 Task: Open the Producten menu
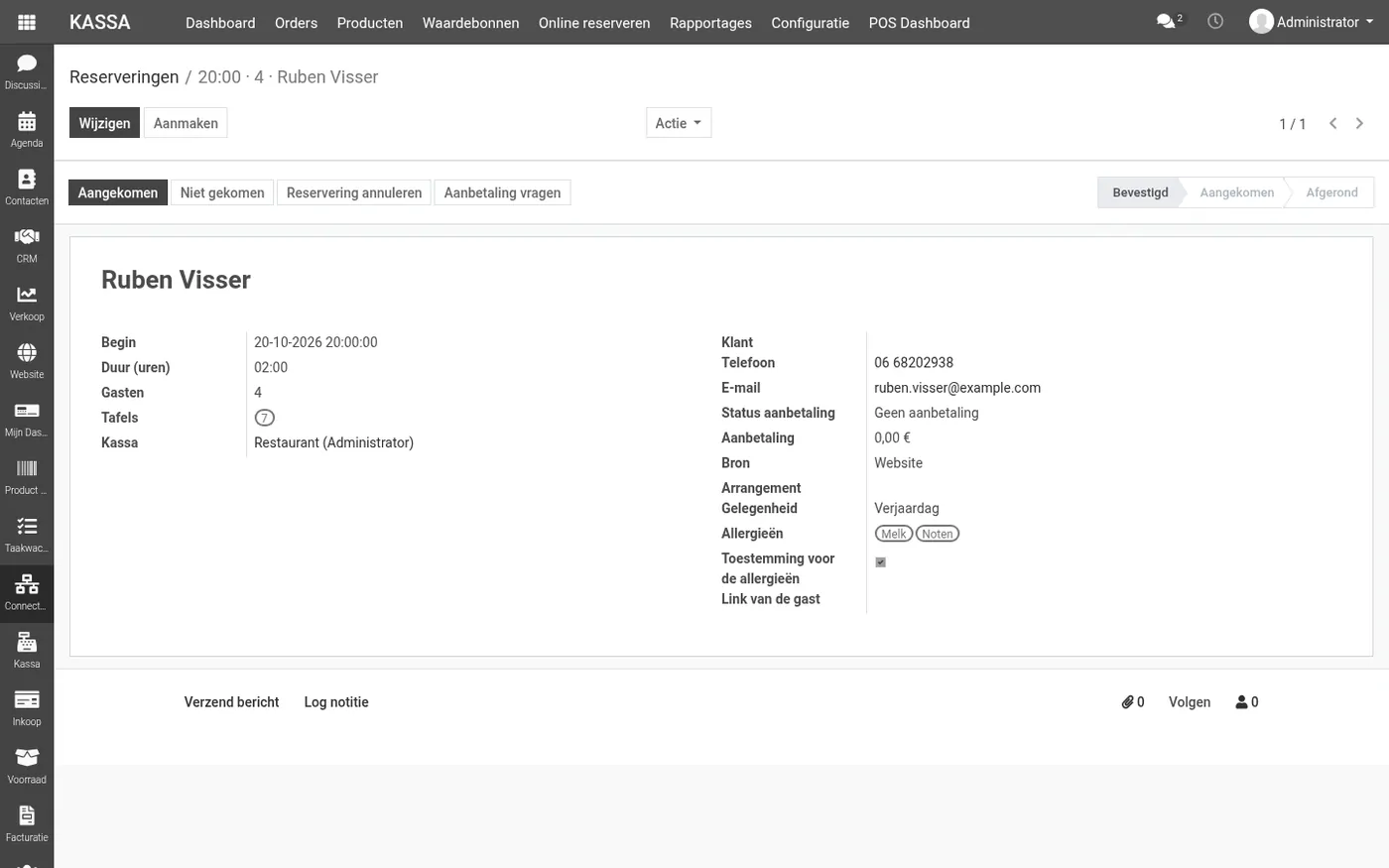370,22
